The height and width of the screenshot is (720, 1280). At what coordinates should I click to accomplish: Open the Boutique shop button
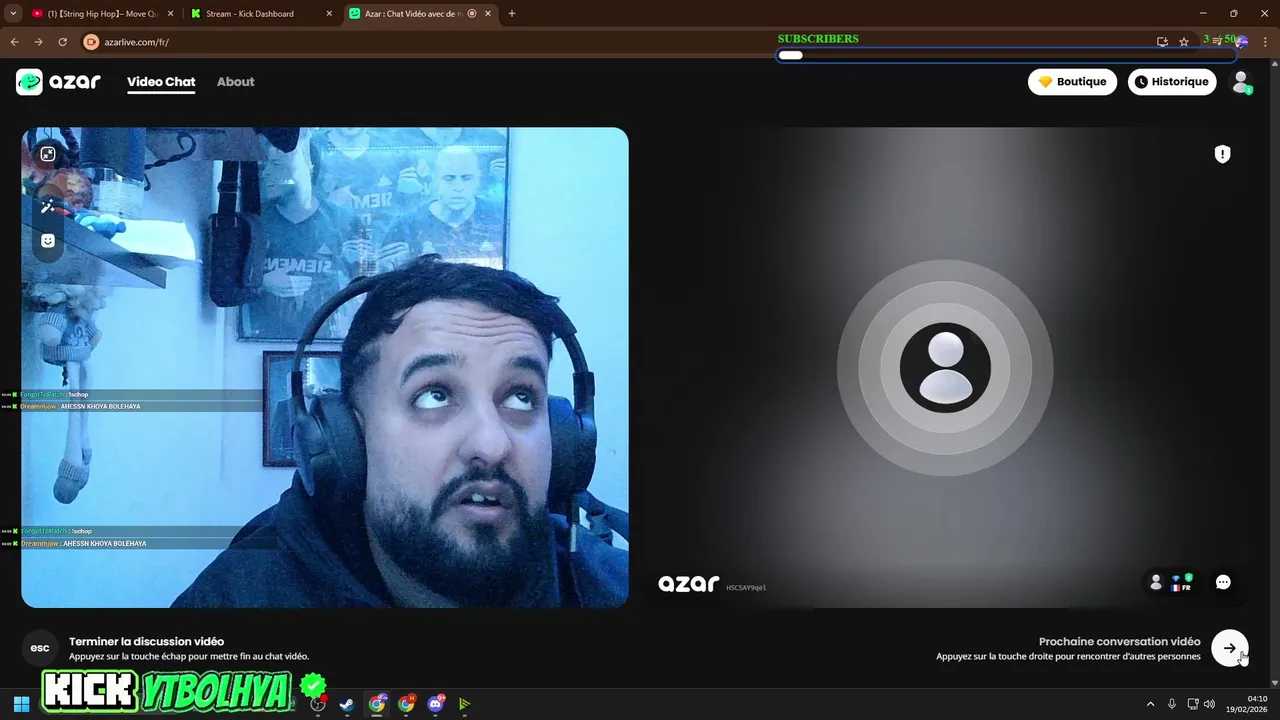point(1072,82)
